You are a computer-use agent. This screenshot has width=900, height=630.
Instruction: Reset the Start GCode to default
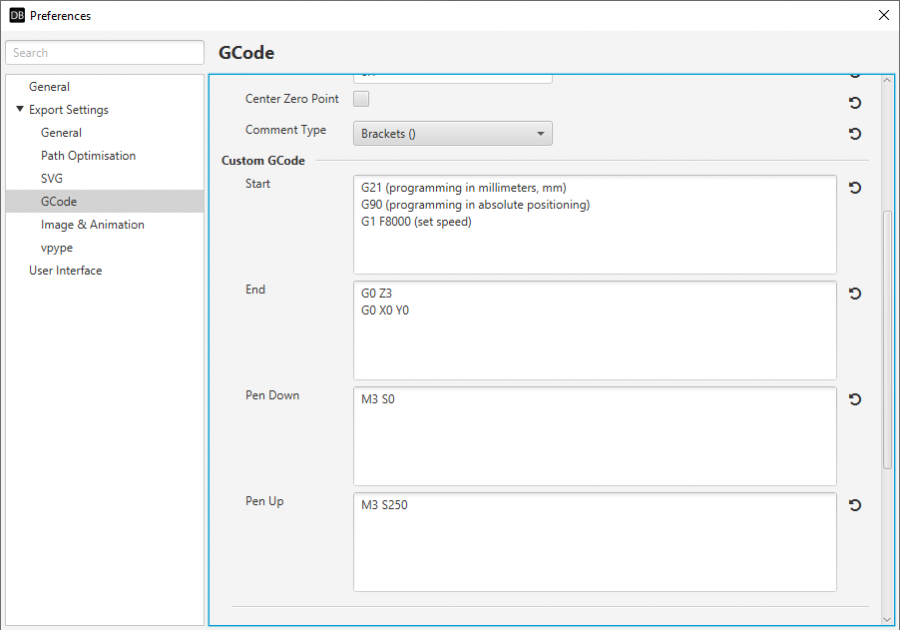(x=855, y=188)
